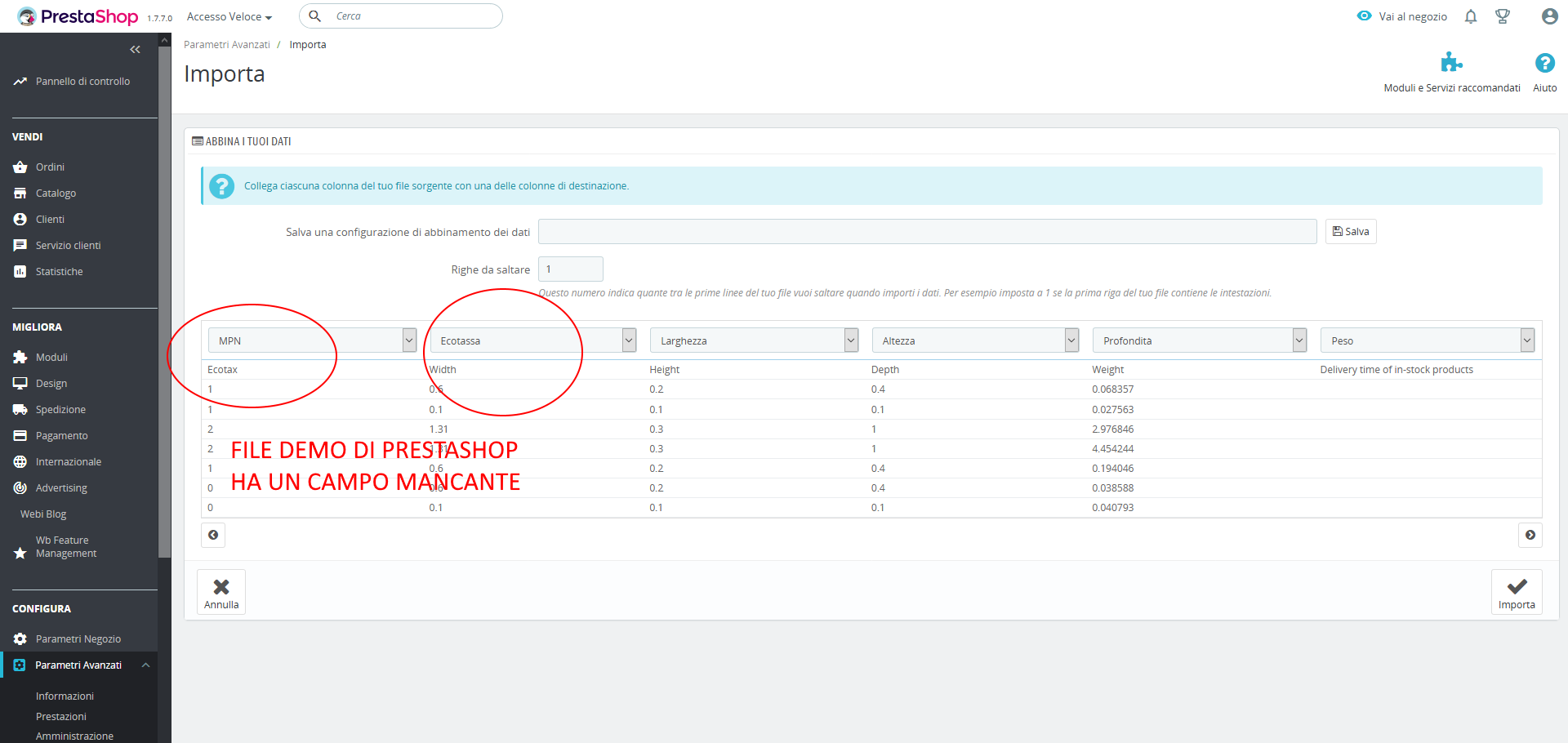
Task: Click the Spedizione truck icon
Action: [20, 410]
